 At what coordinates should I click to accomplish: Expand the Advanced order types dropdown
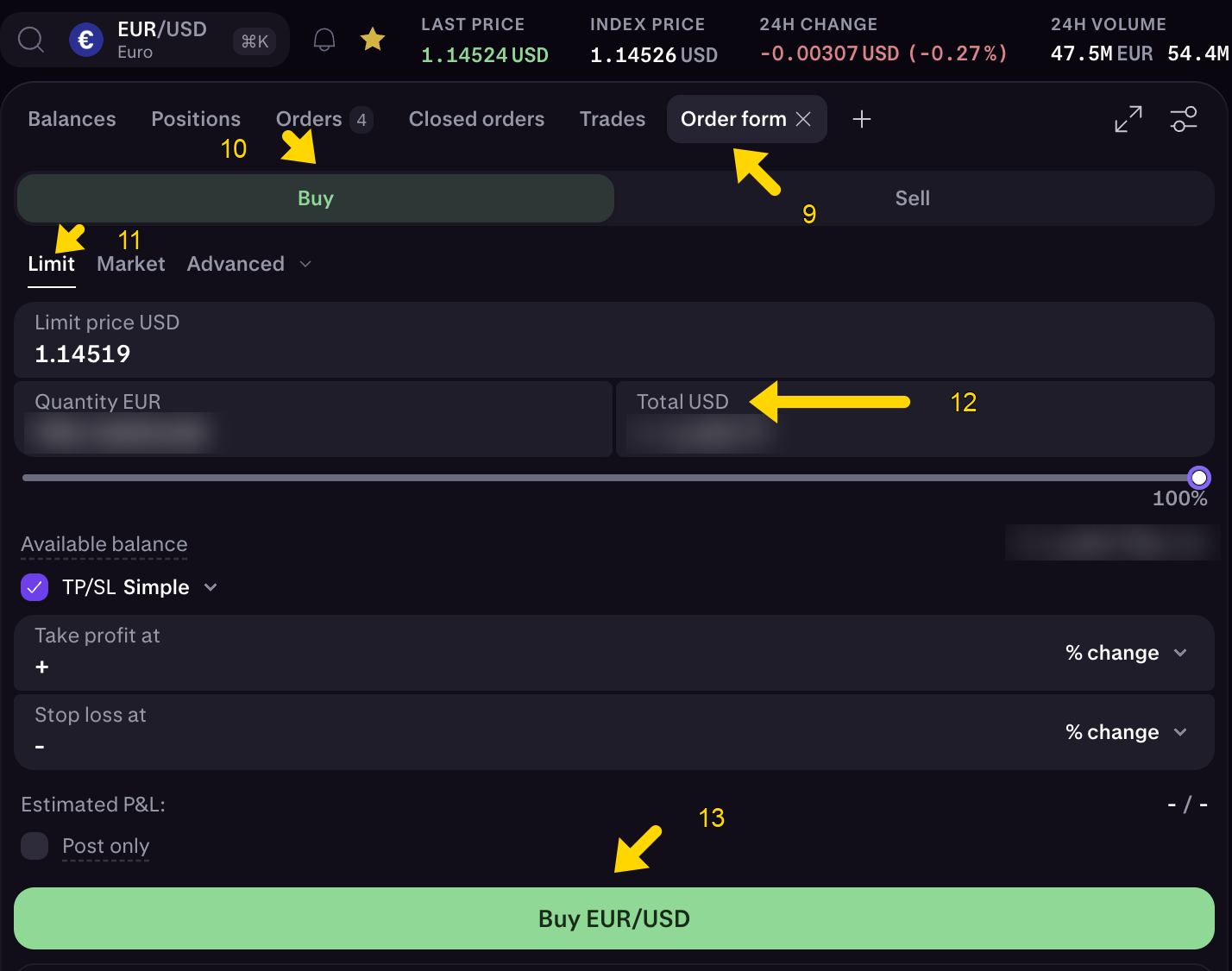click(249, 264)
